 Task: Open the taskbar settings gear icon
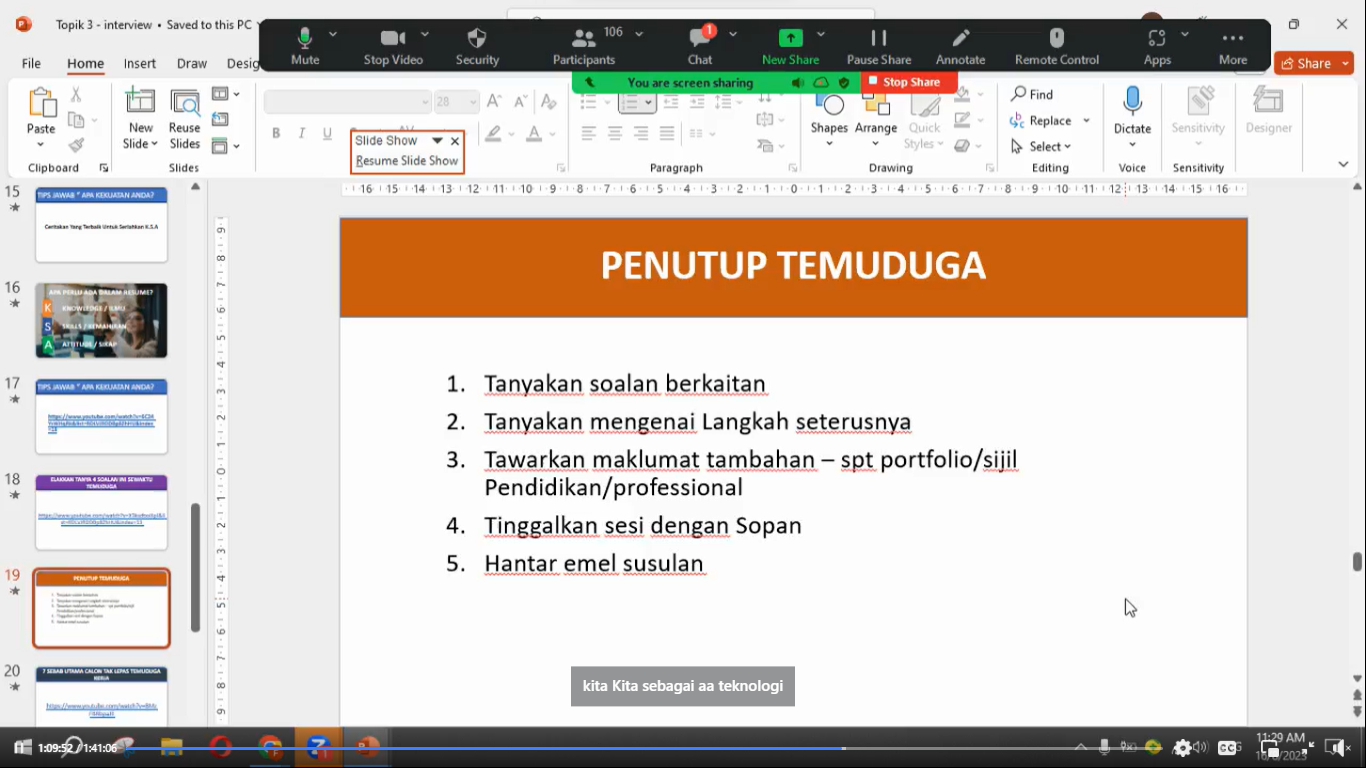[1182, 748]
